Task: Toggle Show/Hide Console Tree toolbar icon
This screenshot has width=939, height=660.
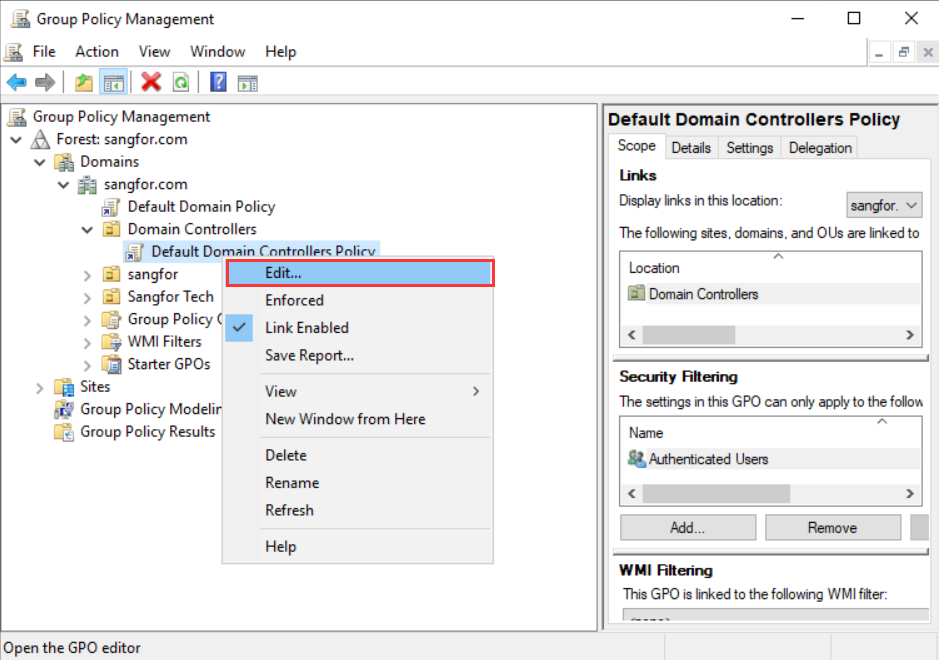Action: 114,83
